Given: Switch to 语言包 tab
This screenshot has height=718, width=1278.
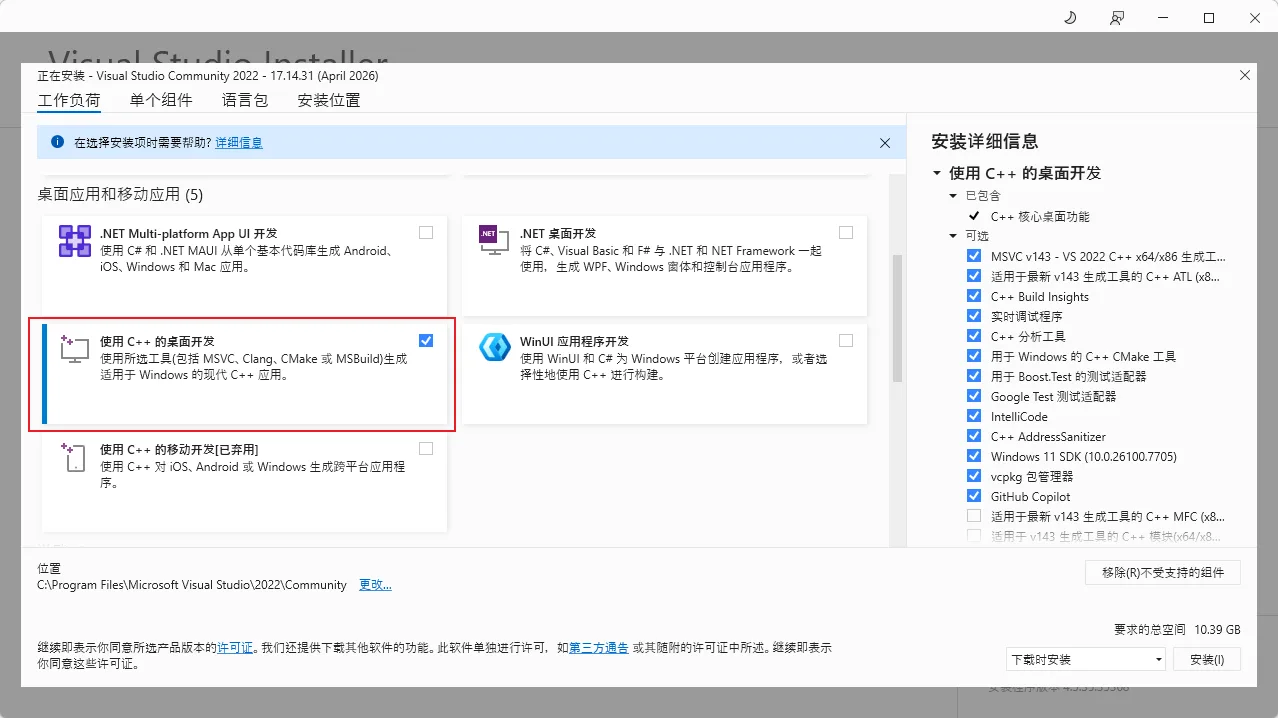Looking at the screenshot, I should pos(245,100).
